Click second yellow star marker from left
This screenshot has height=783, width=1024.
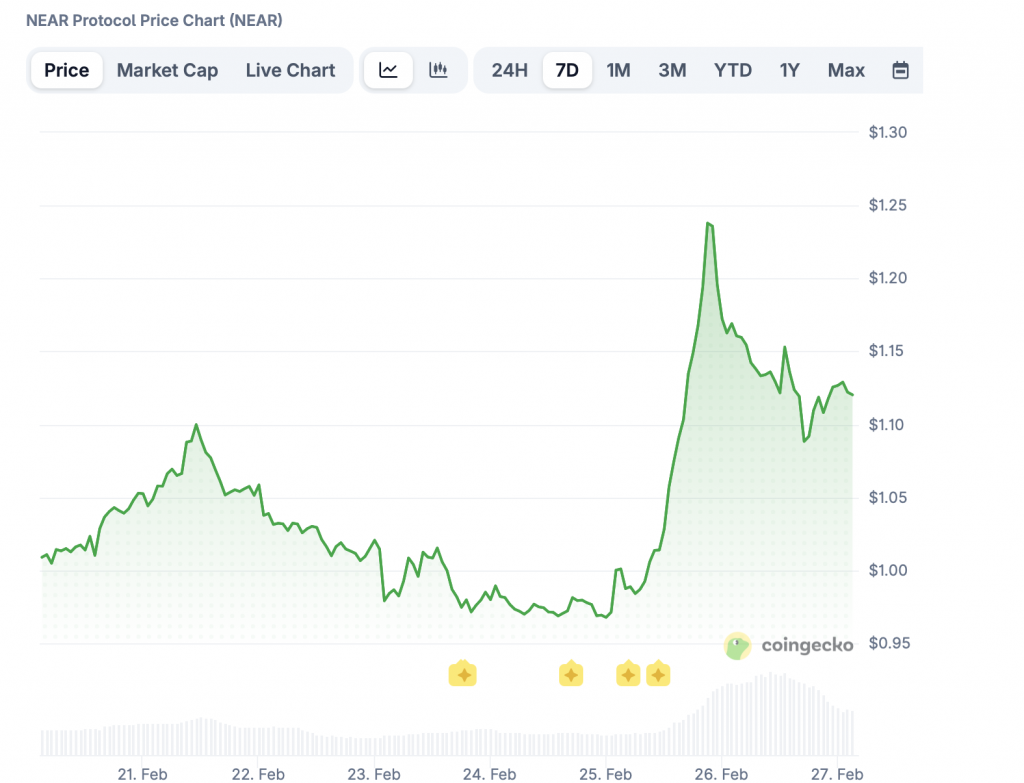point(570,674)
